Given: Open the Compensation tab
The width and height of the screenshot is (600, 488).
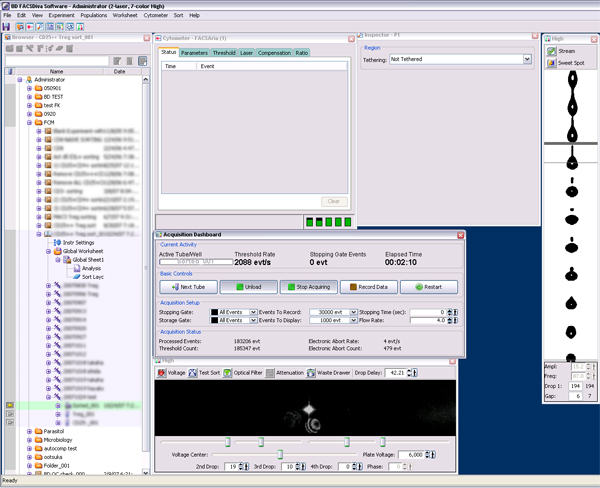Looking at the screenshot, I should (x=274, y=52).
